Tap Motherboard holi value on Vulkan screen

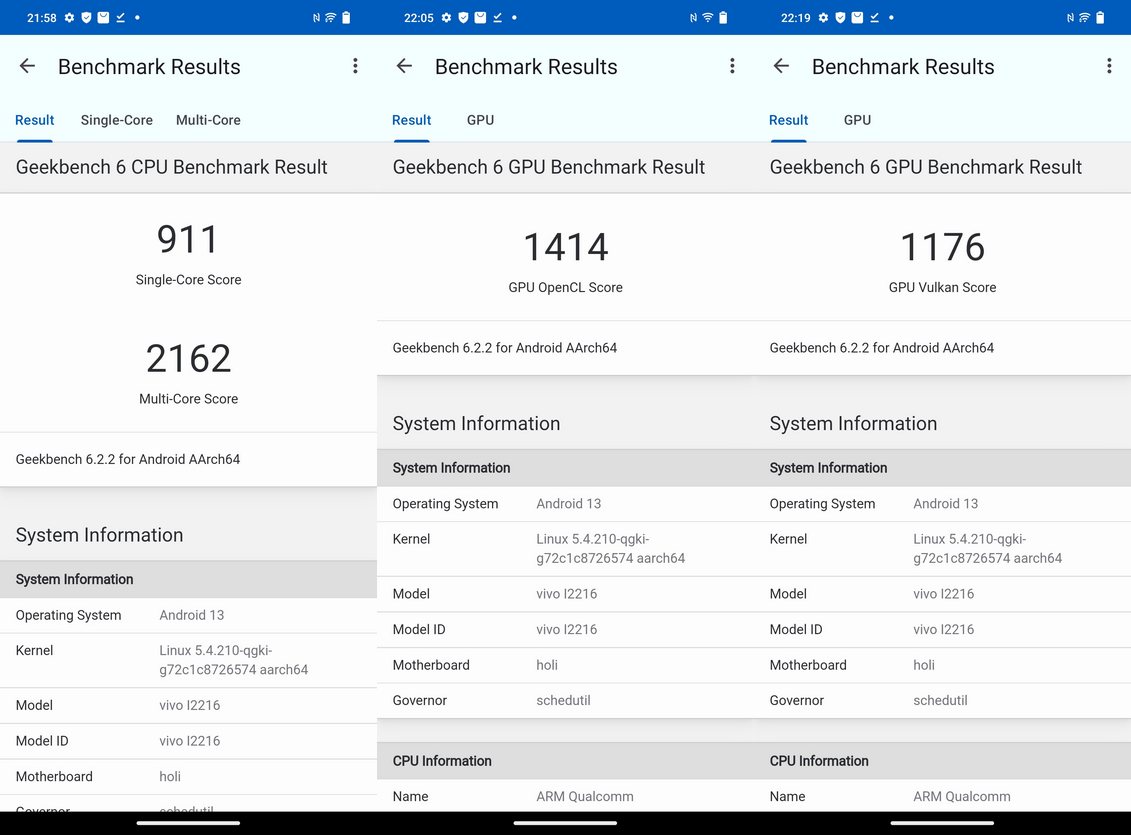[924, 665]
